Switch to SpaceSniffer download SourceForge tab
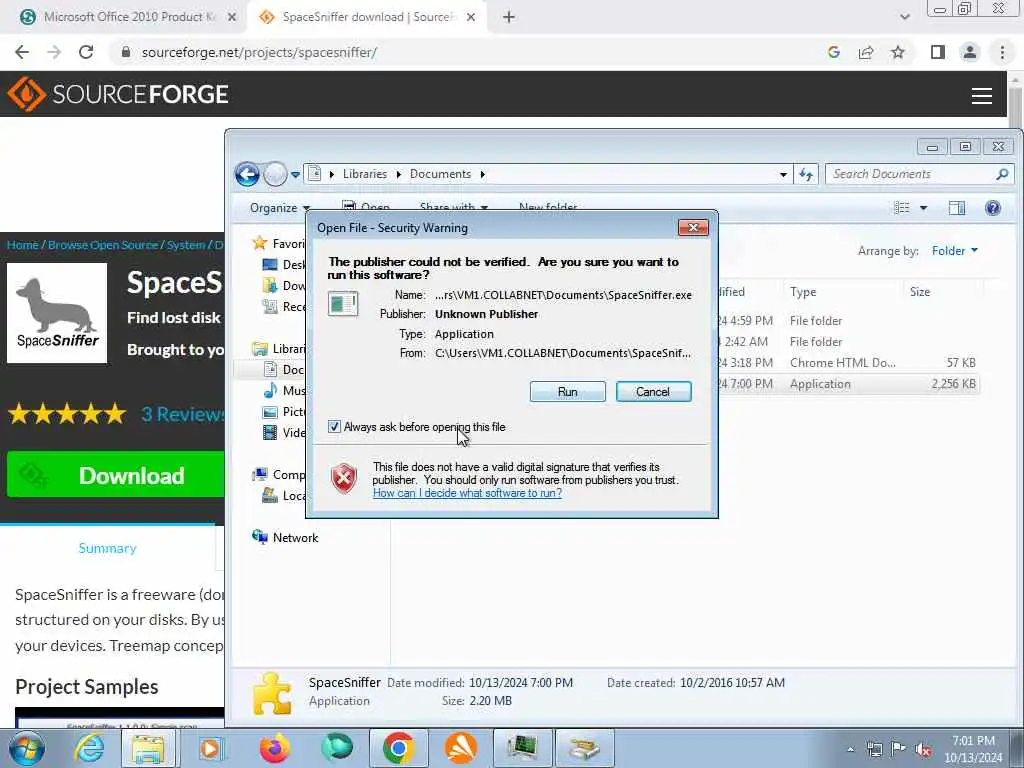This screenshot has width=1024, height=768. tap(366, 17)
